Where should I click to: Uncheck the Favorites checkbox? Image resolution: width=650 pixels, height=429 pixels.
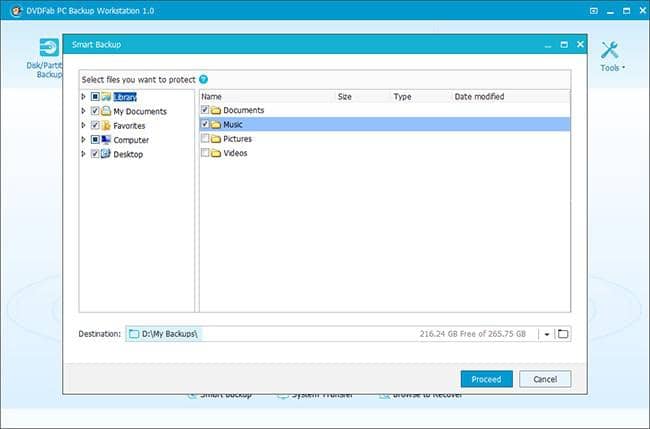click(95, 125)
